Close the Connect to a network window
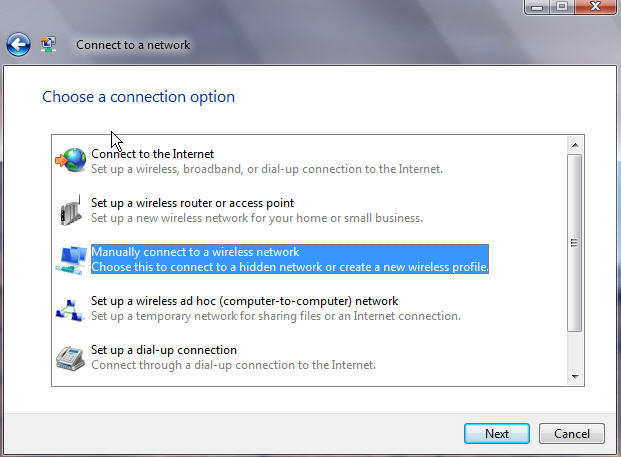This screenshot has height=457, width=621. (595, 7)
